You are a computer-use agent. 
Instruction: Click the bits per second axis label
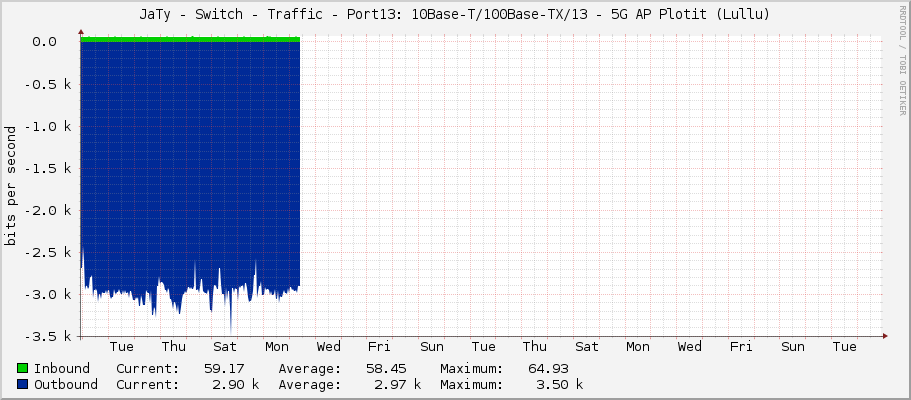point(10,186)
